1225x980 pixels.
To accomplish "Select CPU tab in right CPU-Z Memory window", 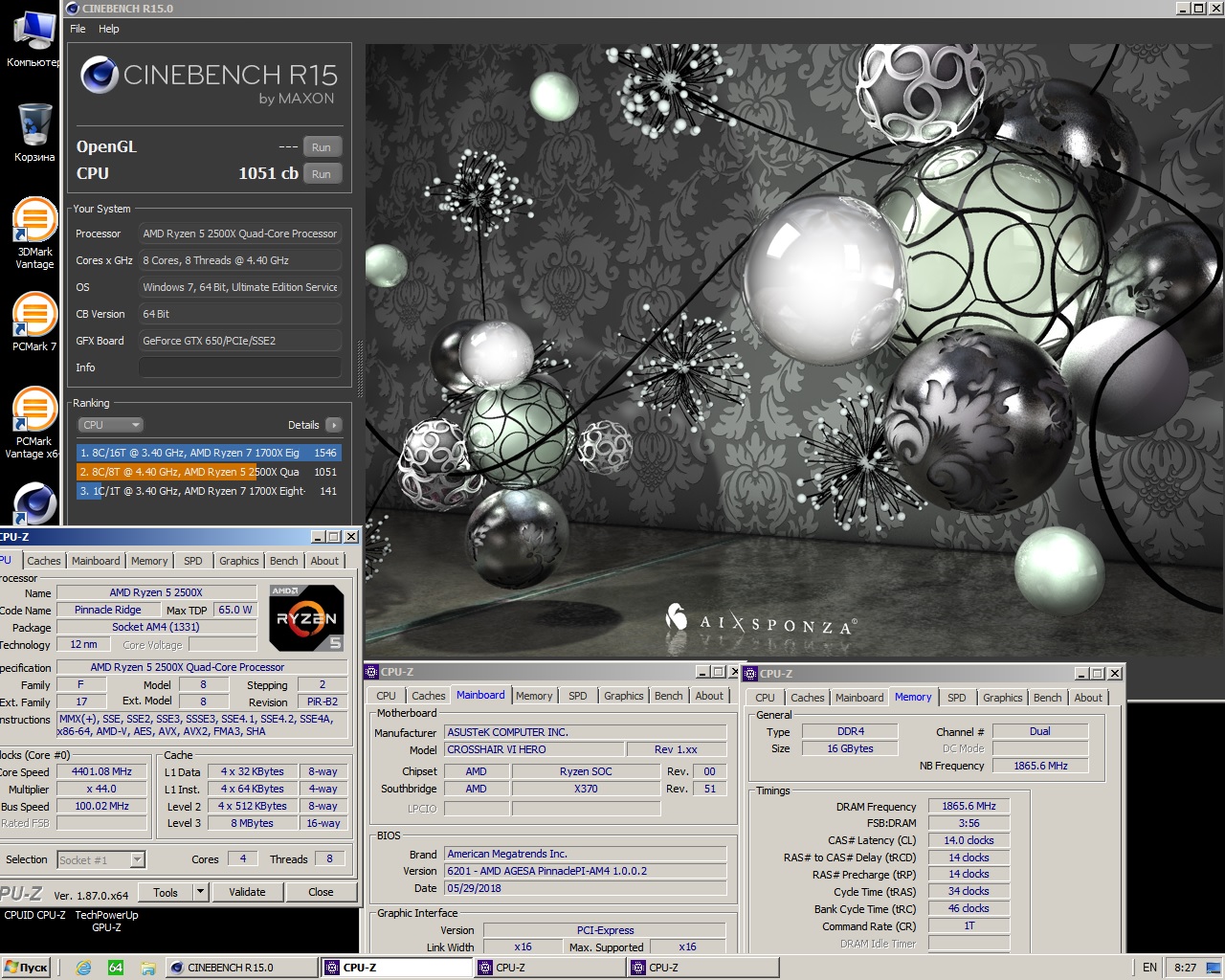I will point(765,698).
